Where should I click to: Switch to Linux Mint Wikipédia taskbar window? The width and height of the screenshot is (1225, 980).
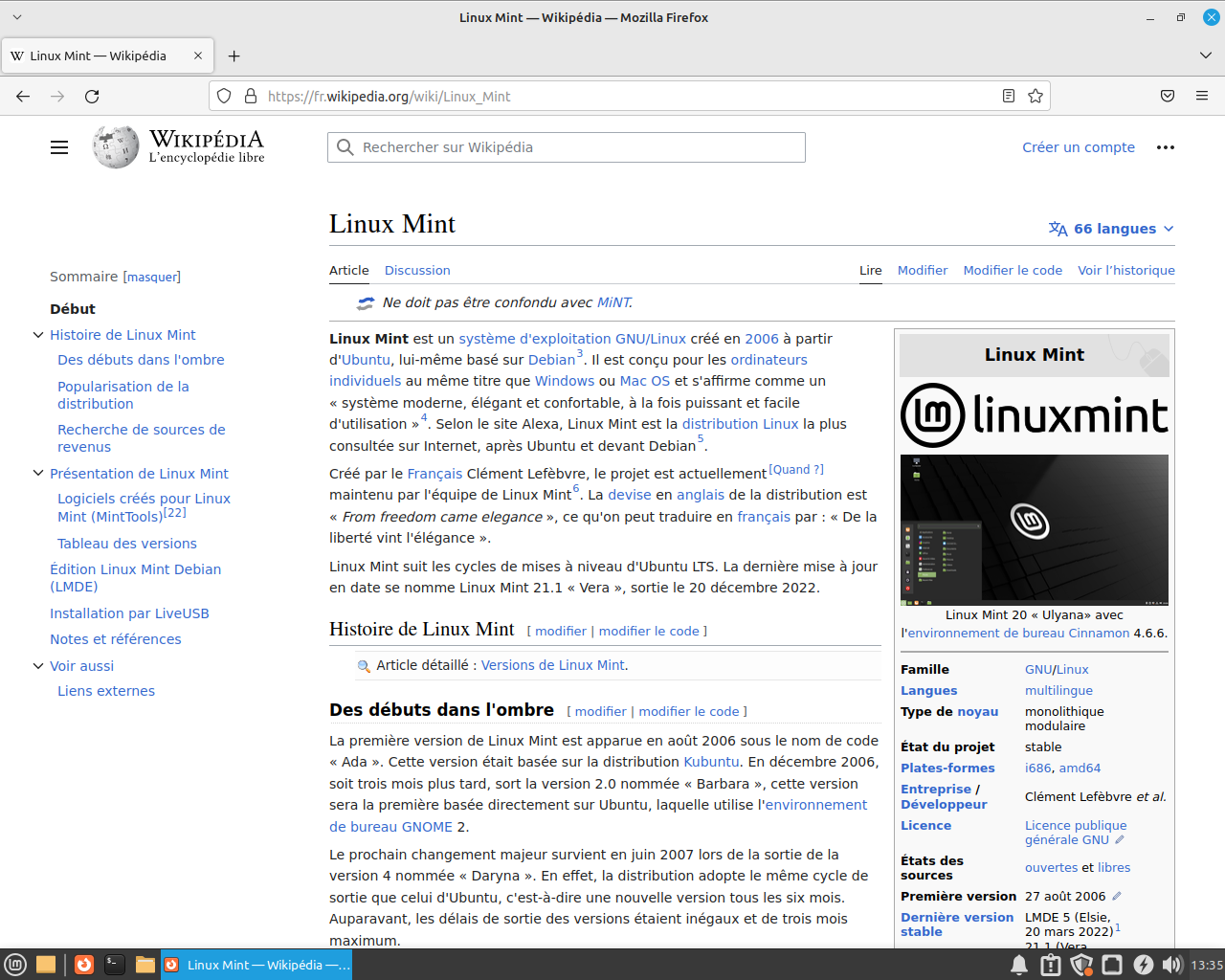256,965
